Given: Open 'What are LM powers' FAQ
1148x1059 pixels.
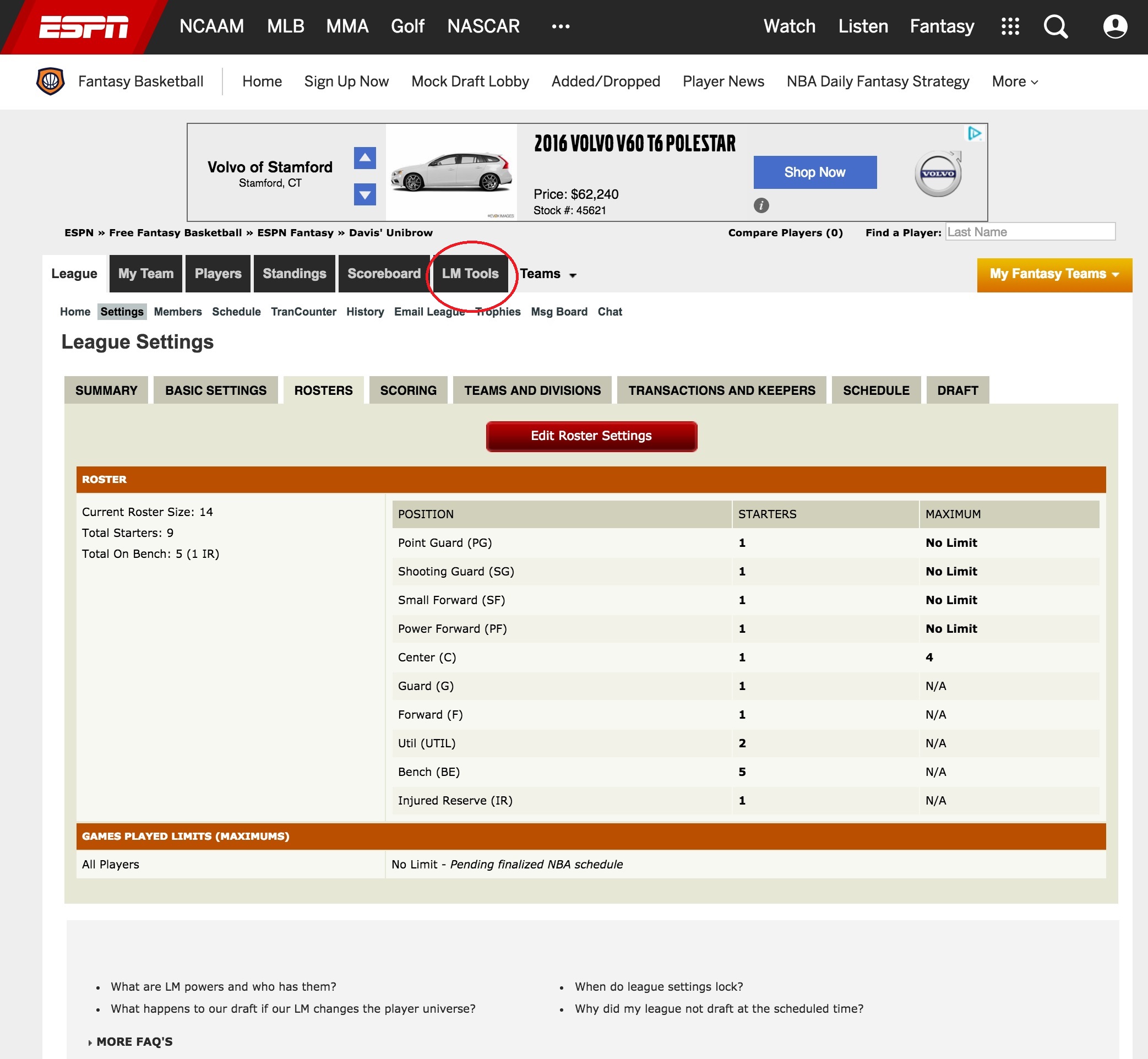Looking at the screenshot, I should [x=224, y=987].
